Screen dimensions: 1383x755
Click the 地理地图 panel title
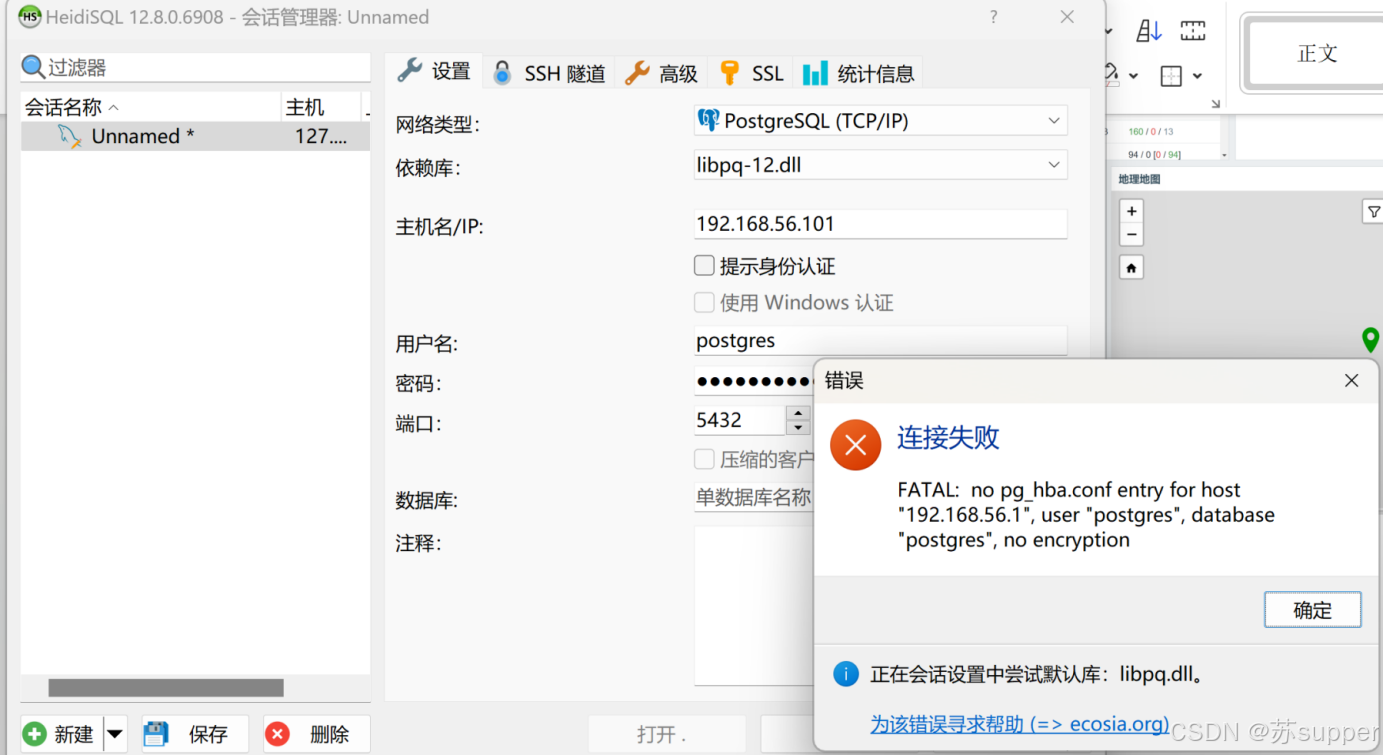pos(1139,179)
